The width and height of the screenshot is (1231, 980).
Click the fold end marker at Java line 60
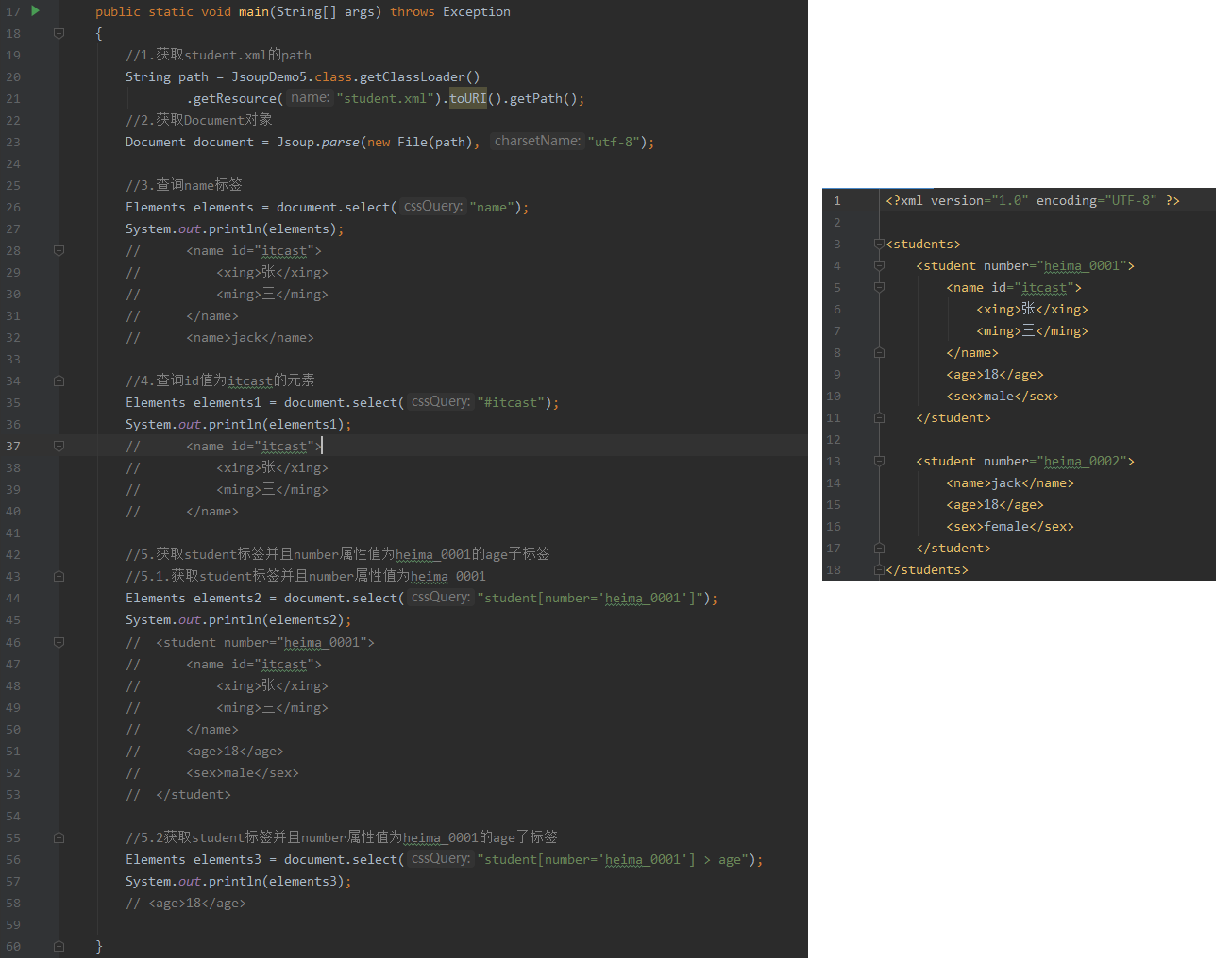pyautogui.click(x=59, y=946)
